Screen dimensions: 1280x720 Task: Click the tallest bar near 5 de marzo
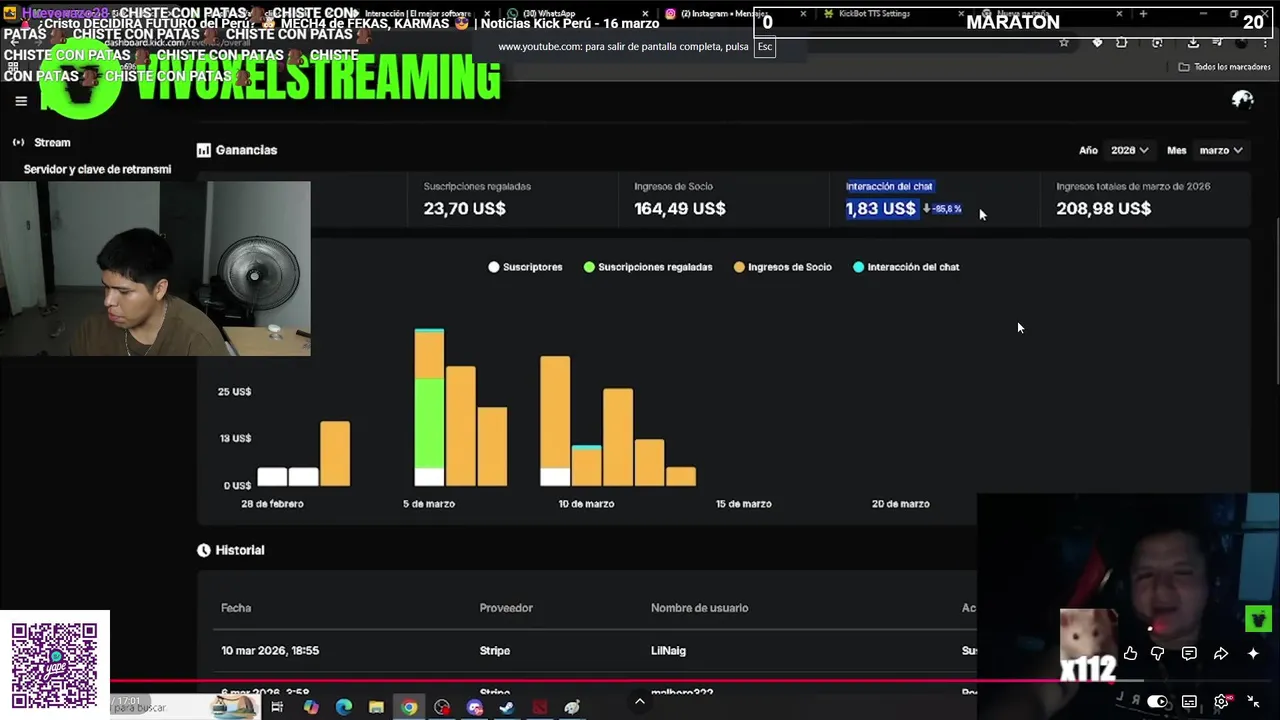tap(429, 408)
